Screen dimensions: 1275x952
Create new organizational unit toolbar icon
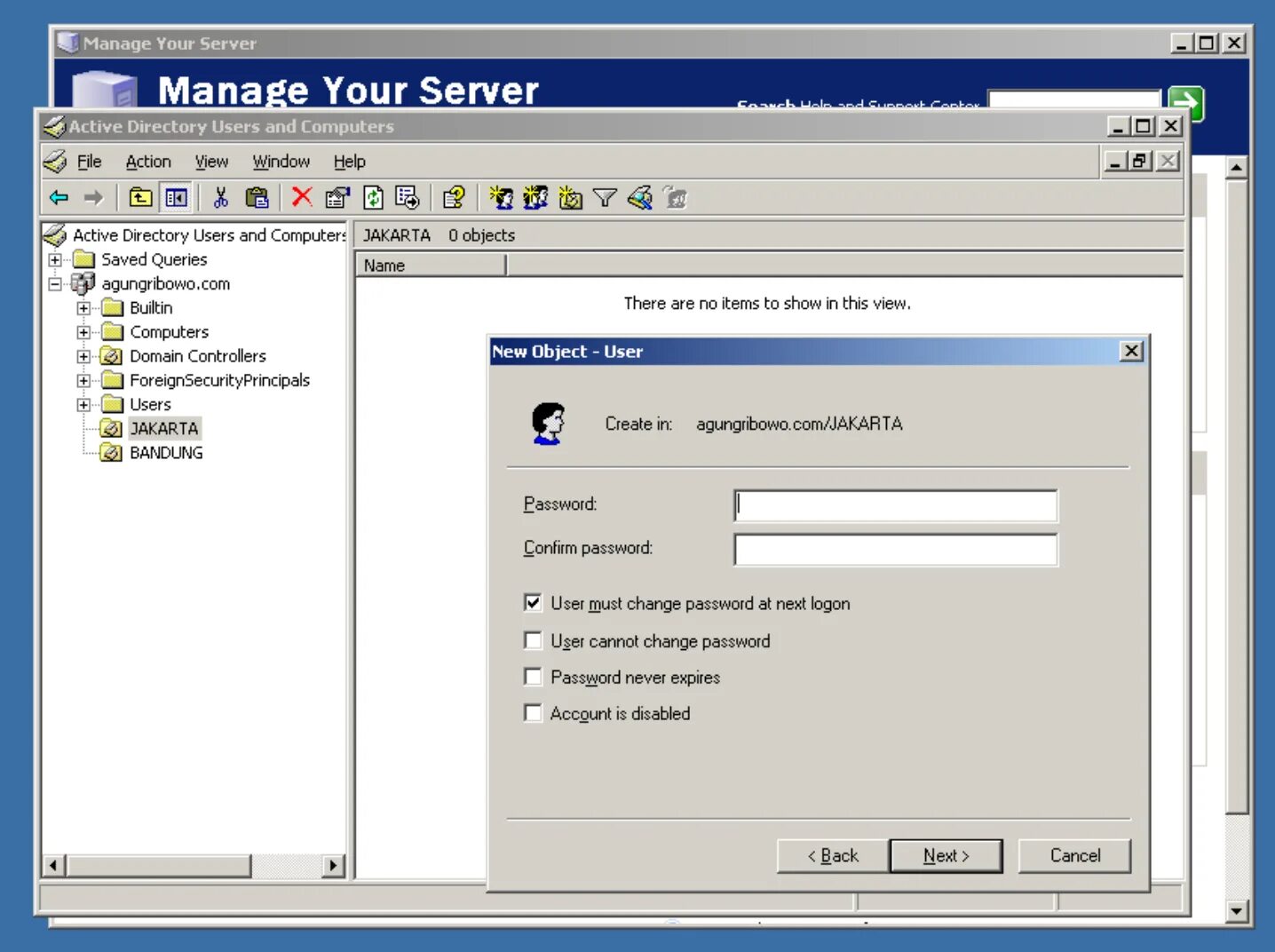pyautogui.click(x=570, y=197)
